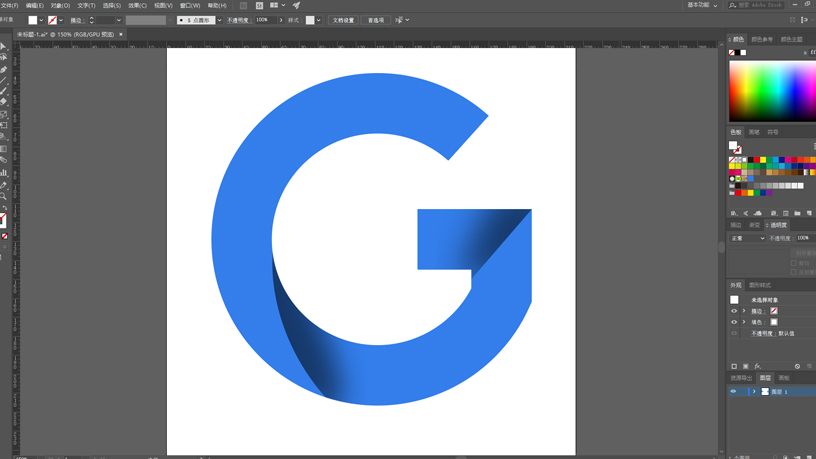816x459 pixels.
Task: Switch to Color Guide tab
Action: coord(762,40)
